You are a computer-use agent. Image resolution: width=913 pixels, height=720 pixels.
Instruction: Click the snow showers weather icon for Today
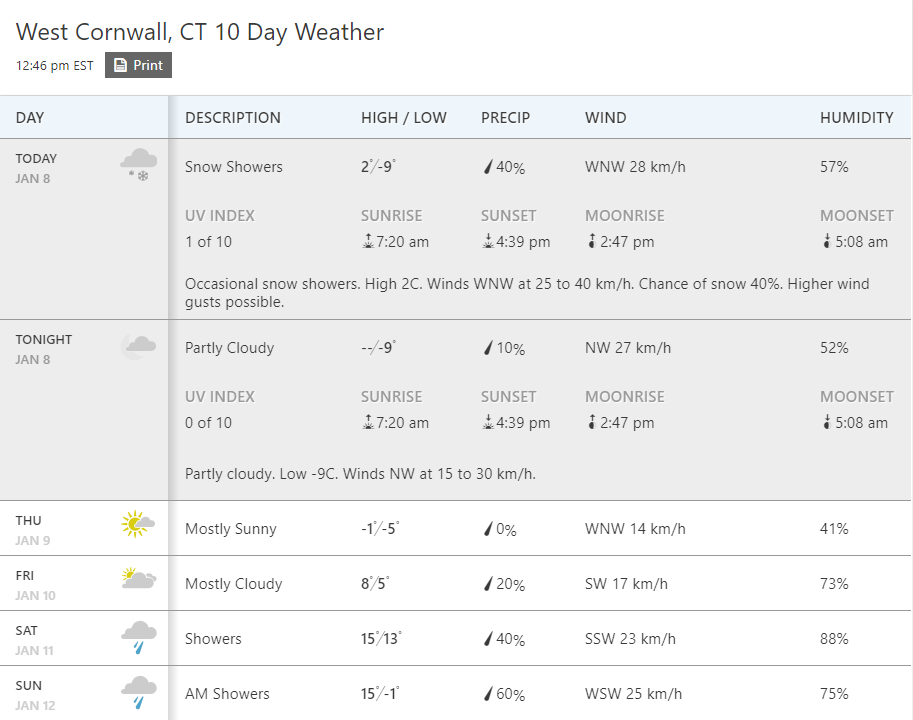138,164
